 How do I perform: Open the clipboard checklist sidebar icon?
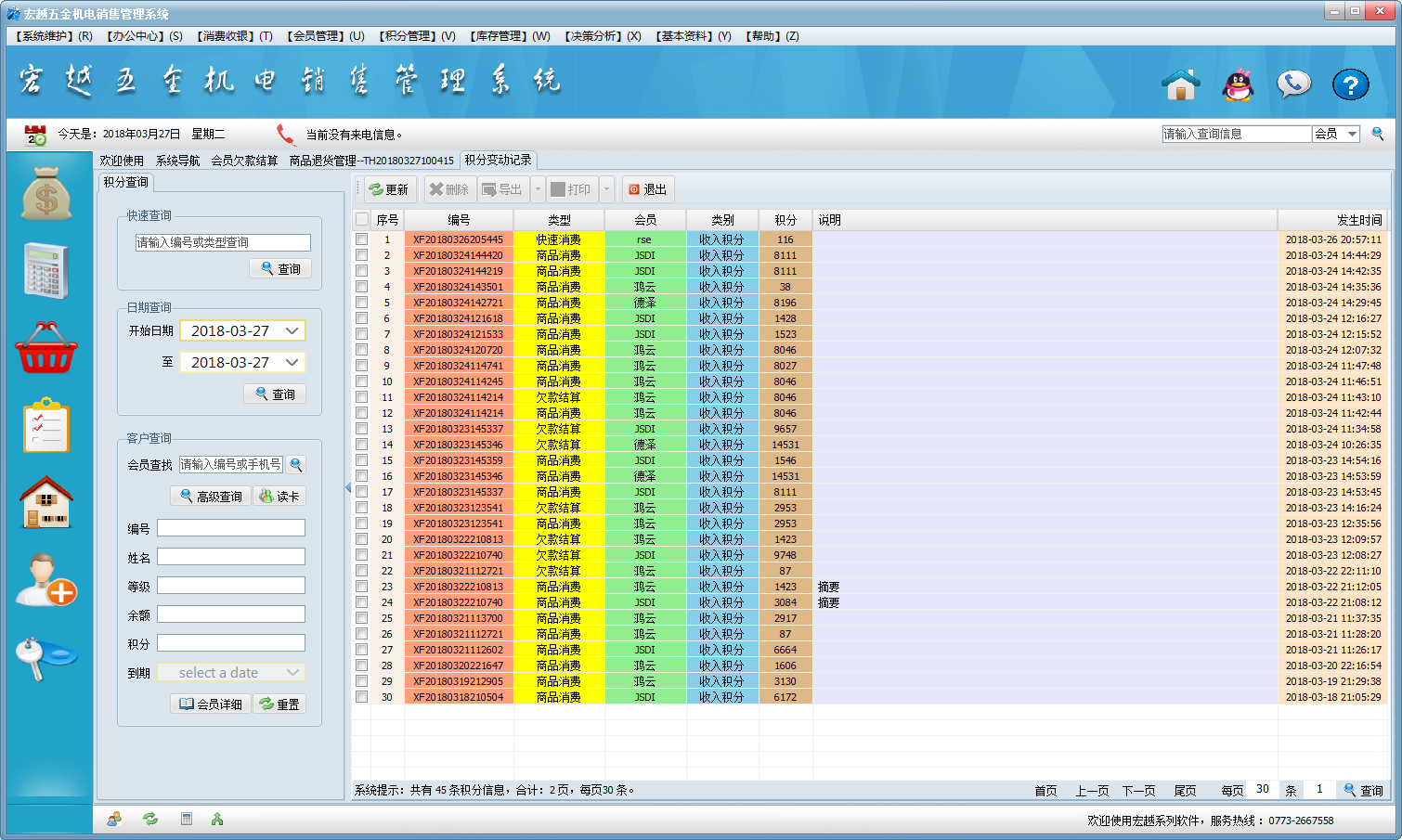coord(46,425)
